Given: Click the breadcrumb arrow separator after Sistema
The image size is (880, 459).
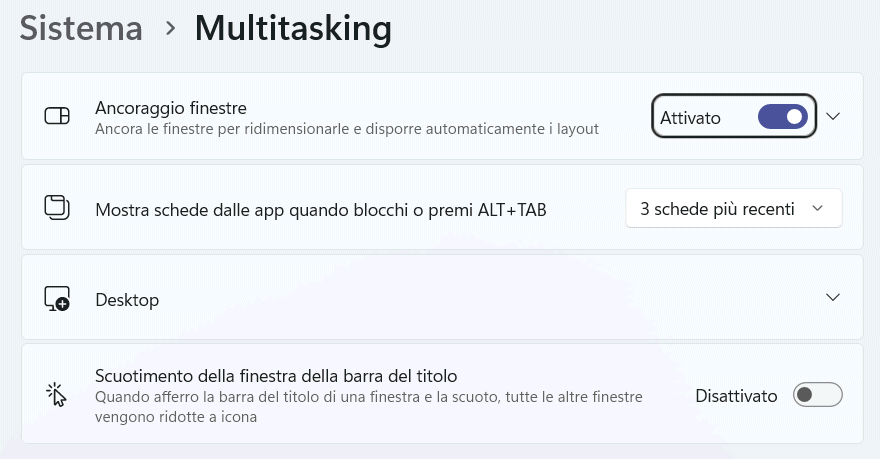Looking at the screenshot, I should click(x=170, y=29).
